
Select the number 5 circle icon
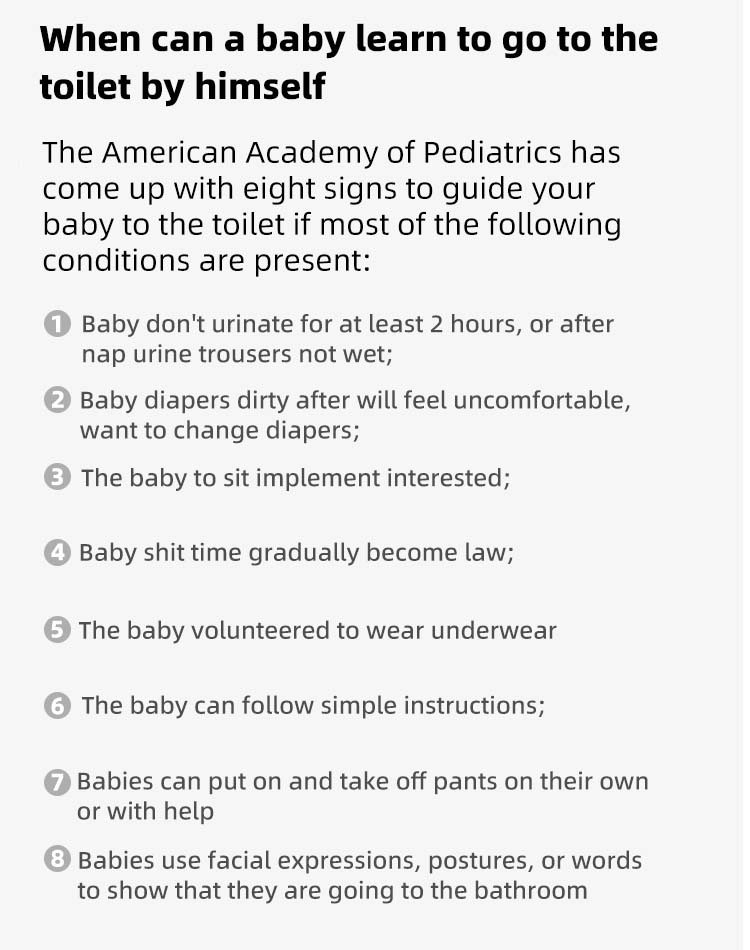click(x=57, y=630)
